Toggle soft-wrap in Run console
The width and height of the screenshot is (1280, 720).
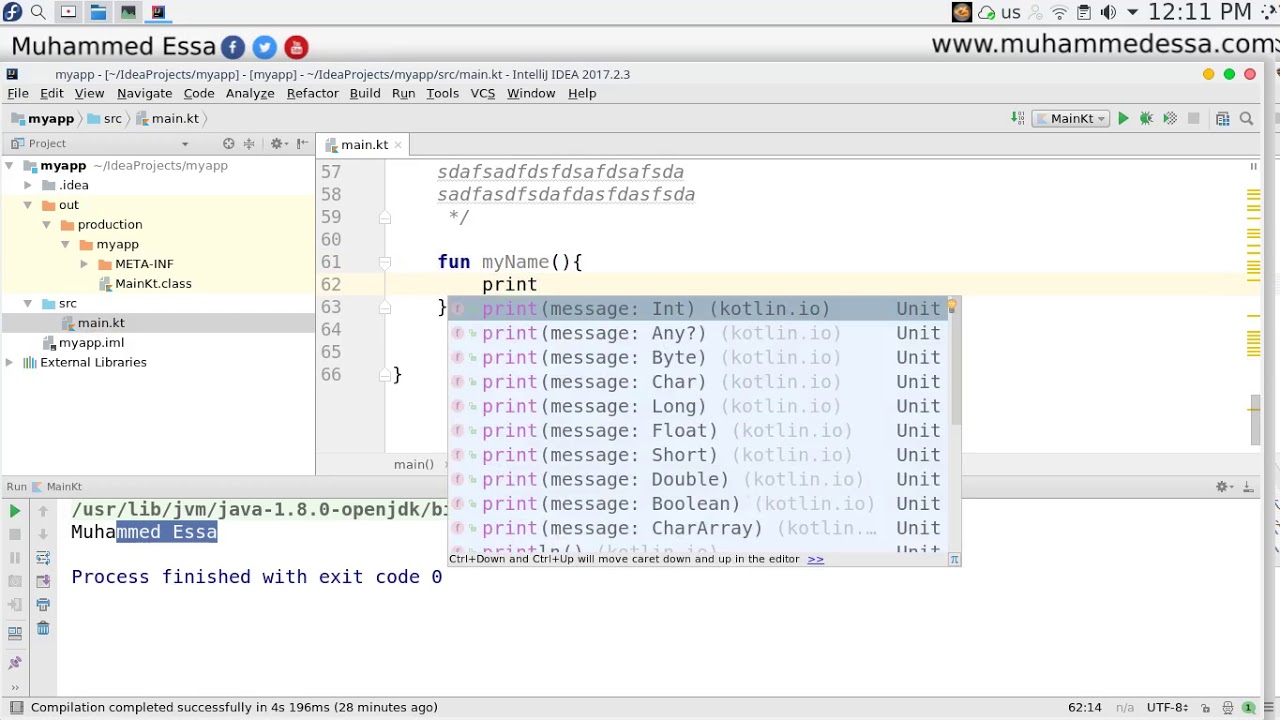point(43,557)
